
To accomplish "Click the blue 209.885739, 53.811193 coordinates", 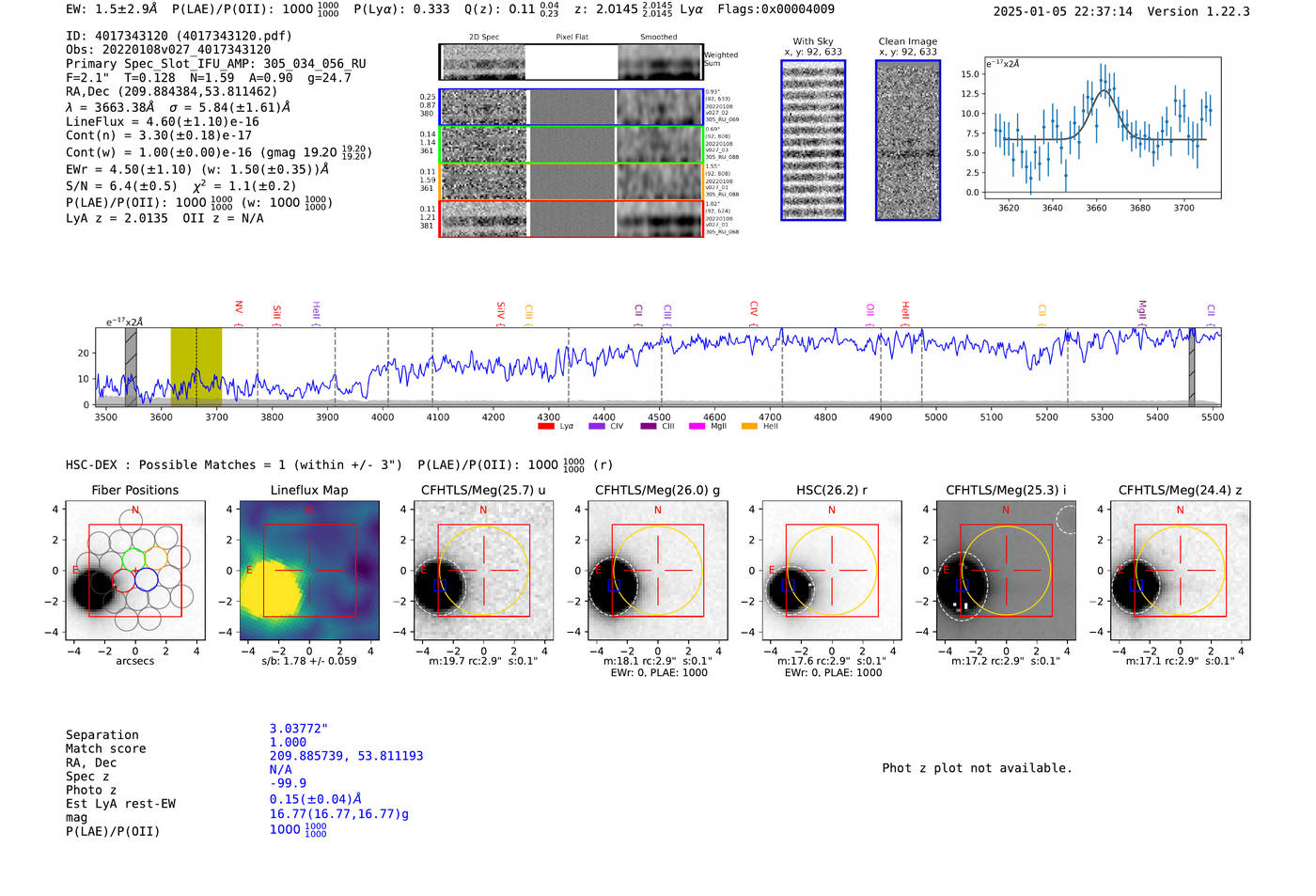I will point(346,756).
